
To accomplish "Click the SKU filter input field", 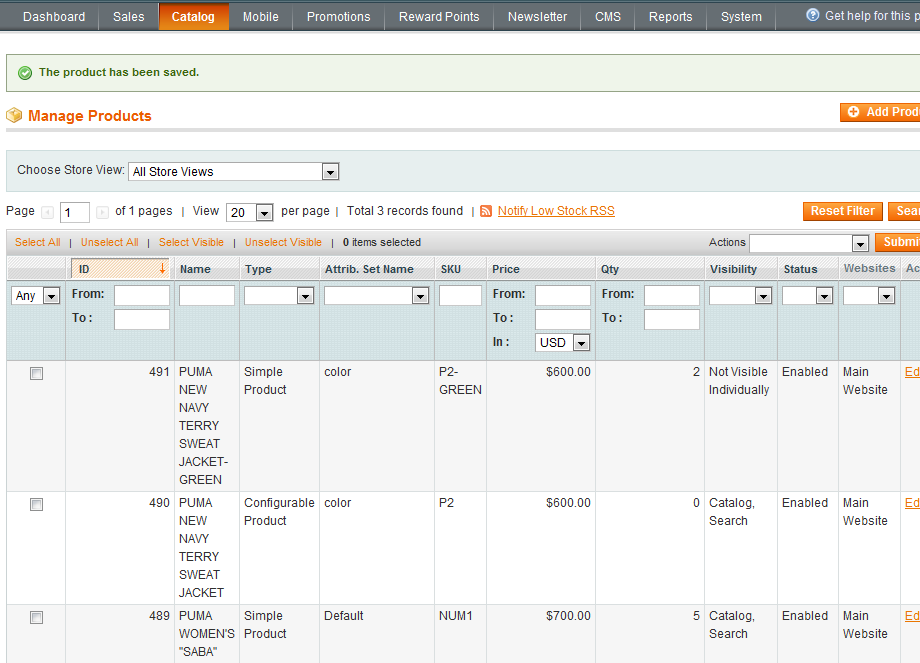I will (x=460, y=295).
